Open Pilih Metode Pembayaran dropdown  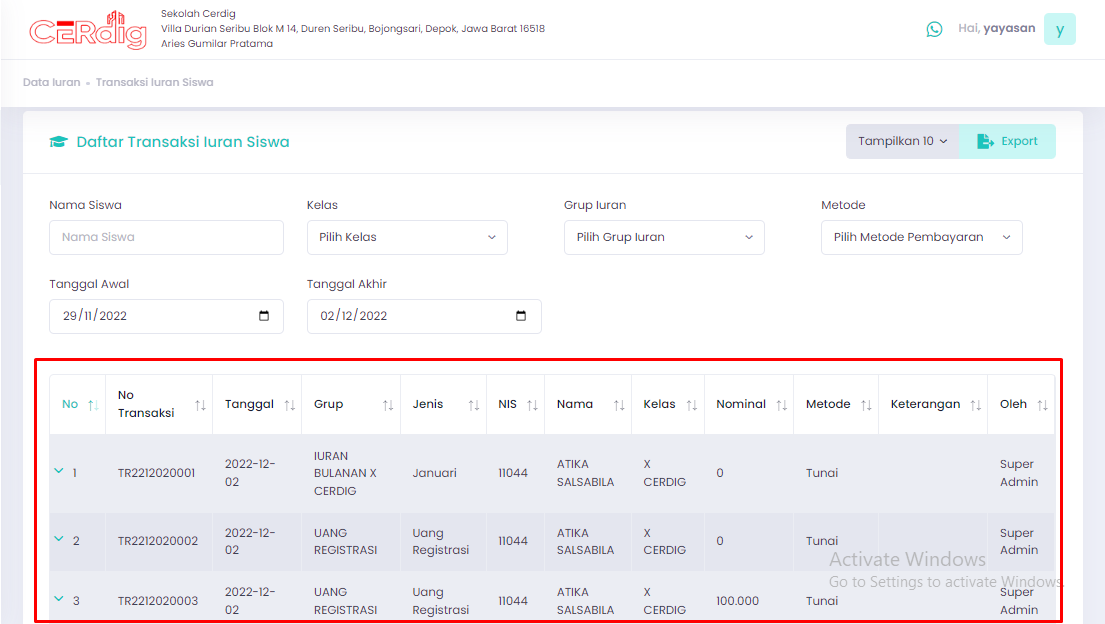922,238
